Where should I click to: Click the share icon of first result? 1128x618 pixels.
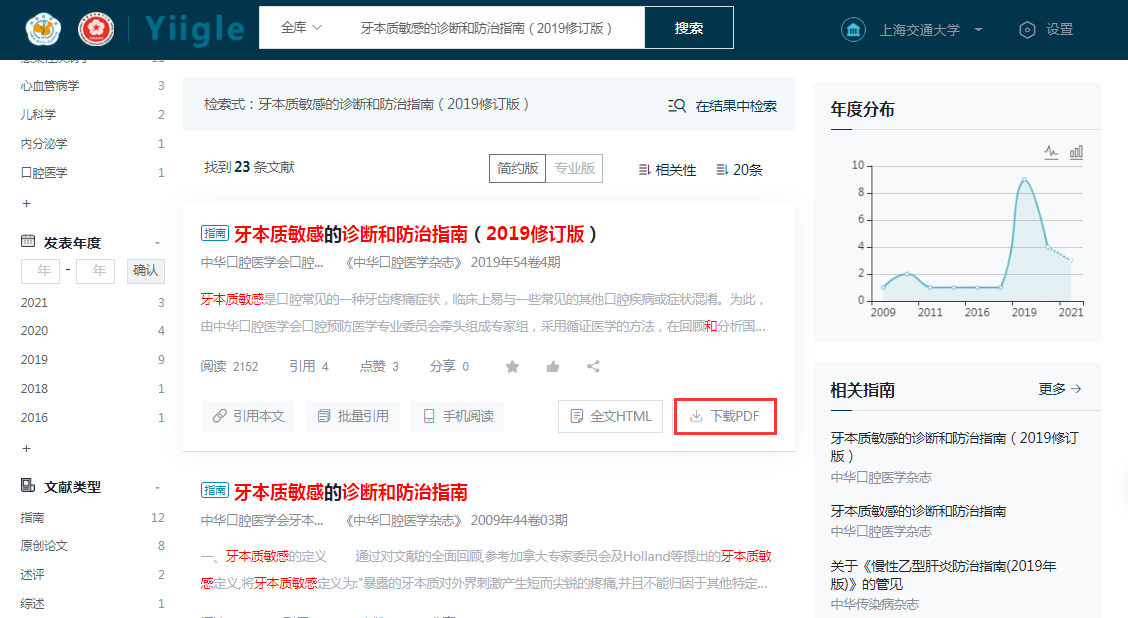[593, 367]
